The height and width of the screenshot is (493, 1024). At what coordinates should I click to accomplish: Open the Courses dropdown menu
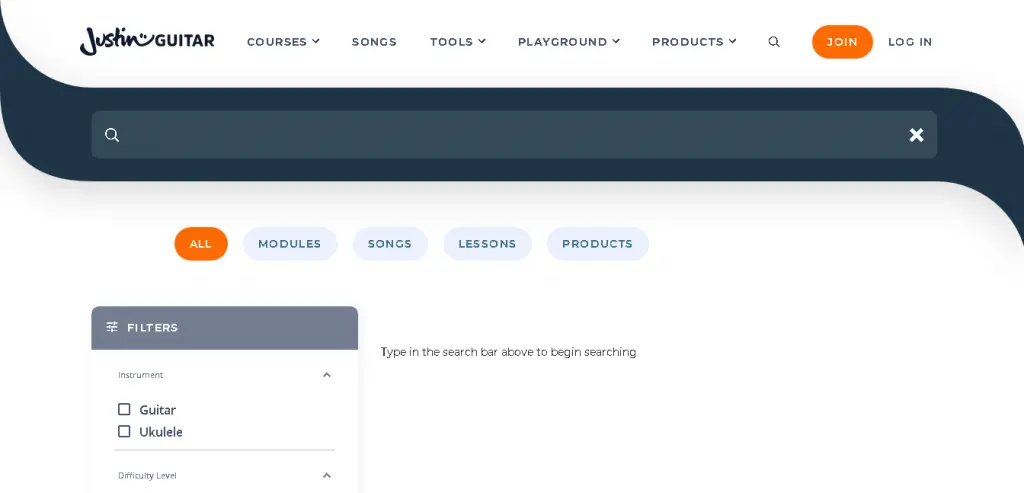pos(283,42)
